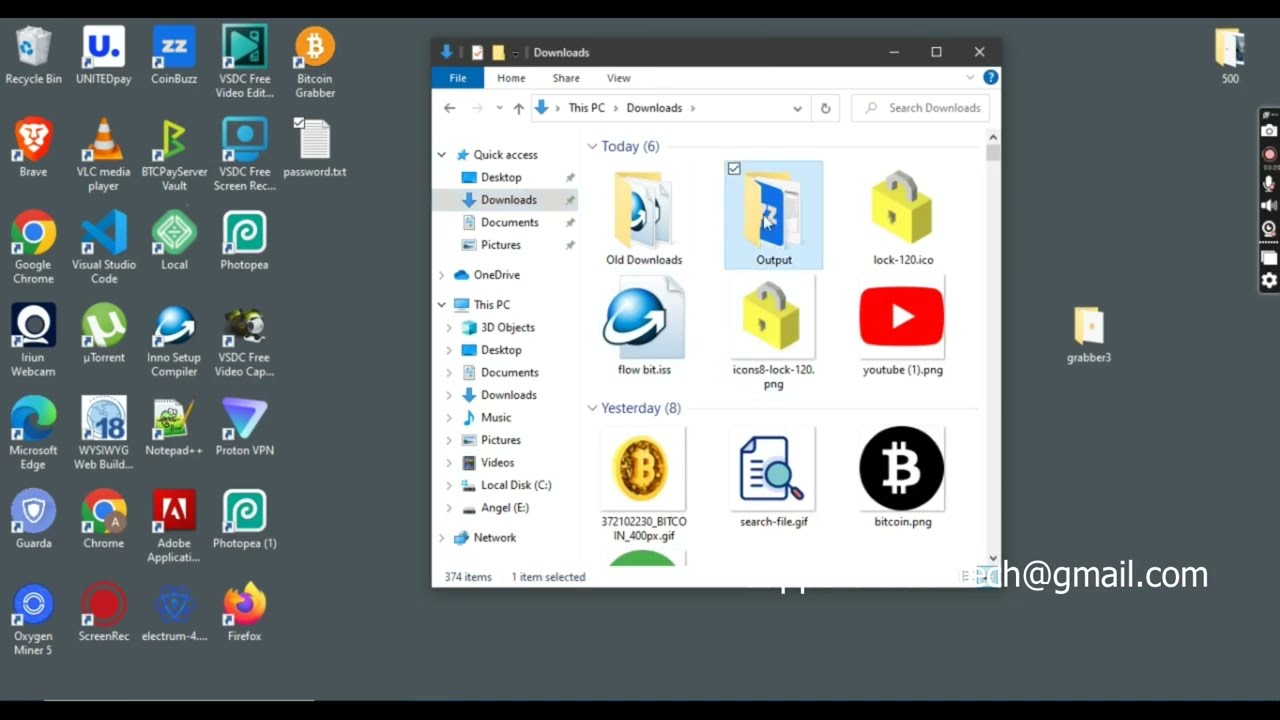Select Angel (E:) drive in navigation pane
The width and height of the screenshot is (1280, 720).
pyautogui.click(x=505, y=508)
